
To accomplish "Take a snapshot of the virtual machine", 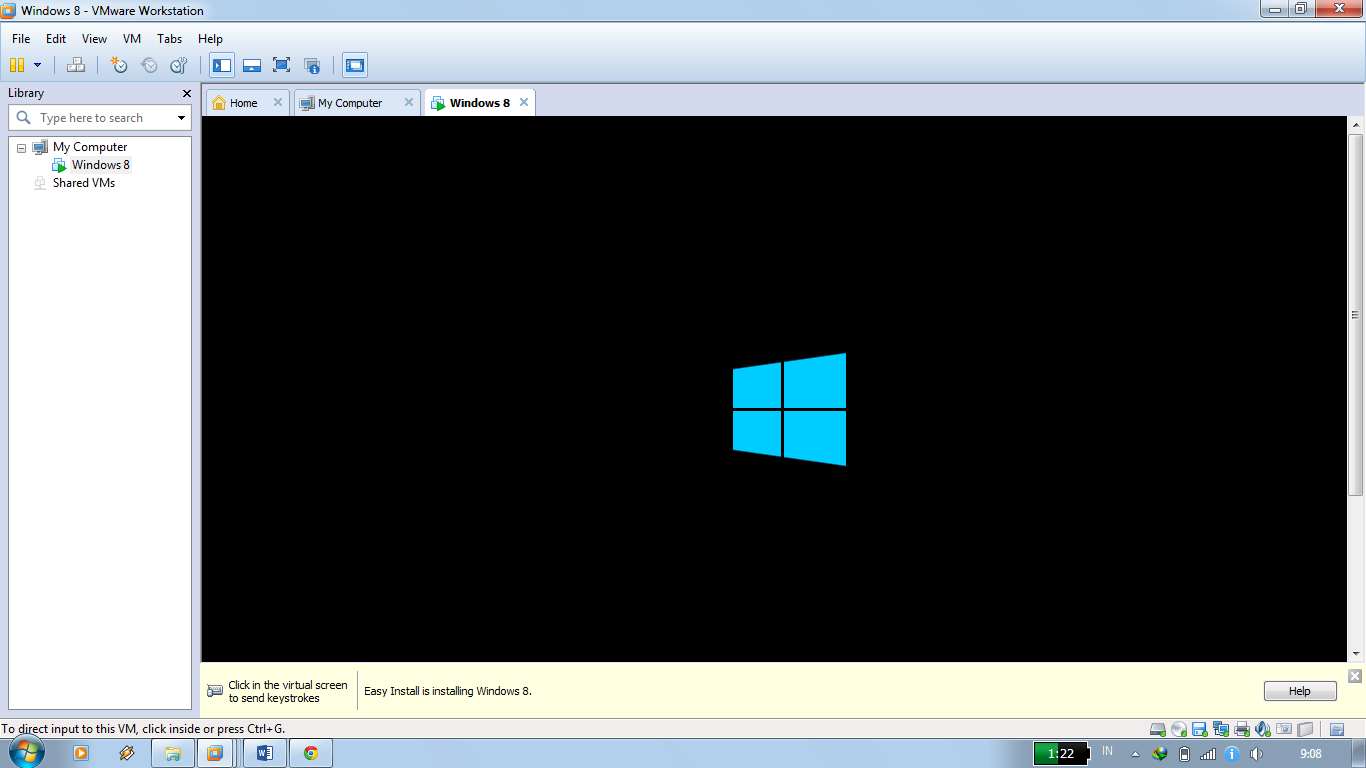I will (119, 65).
